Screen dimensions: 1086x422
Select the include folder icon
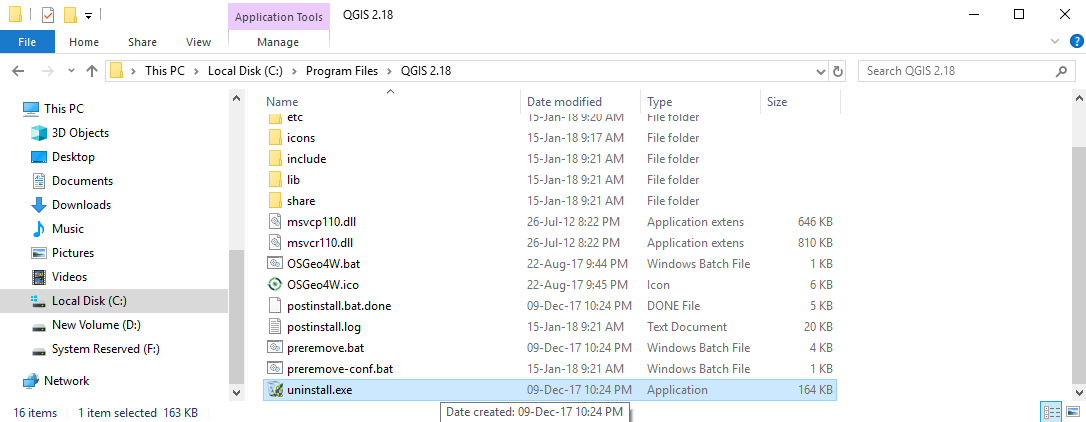click(x=275, y=159)
